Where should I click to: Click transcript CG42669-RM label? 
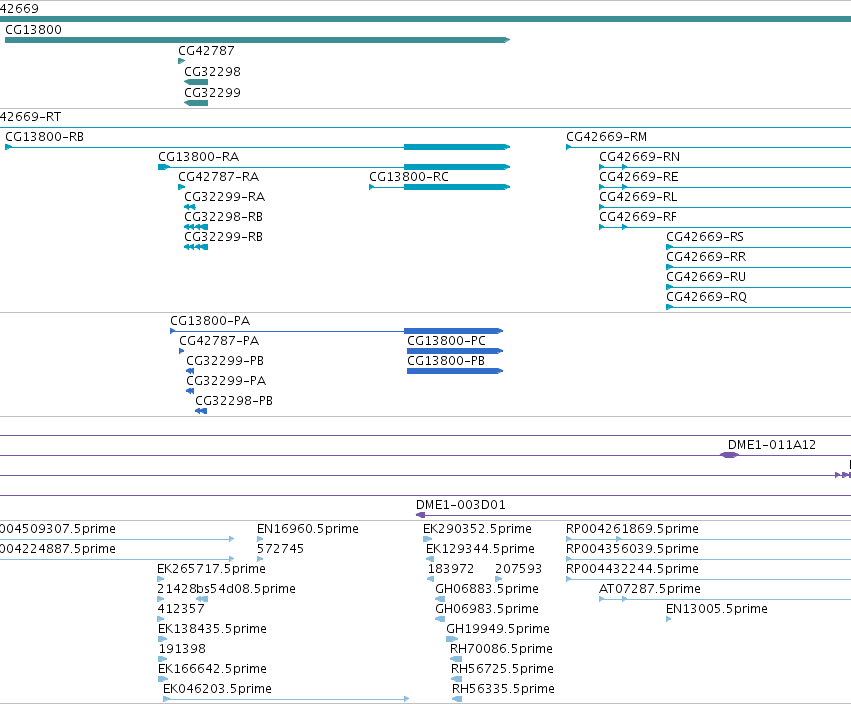coord(606,137)
